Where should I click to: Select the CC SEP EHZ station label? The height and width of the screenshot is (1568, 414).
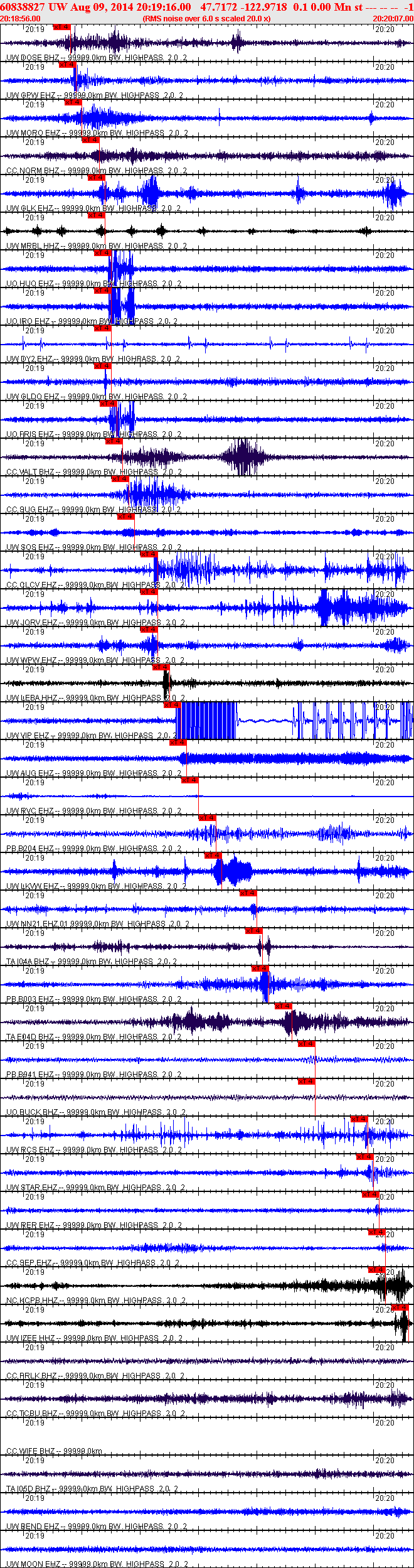coord(29,1263)
